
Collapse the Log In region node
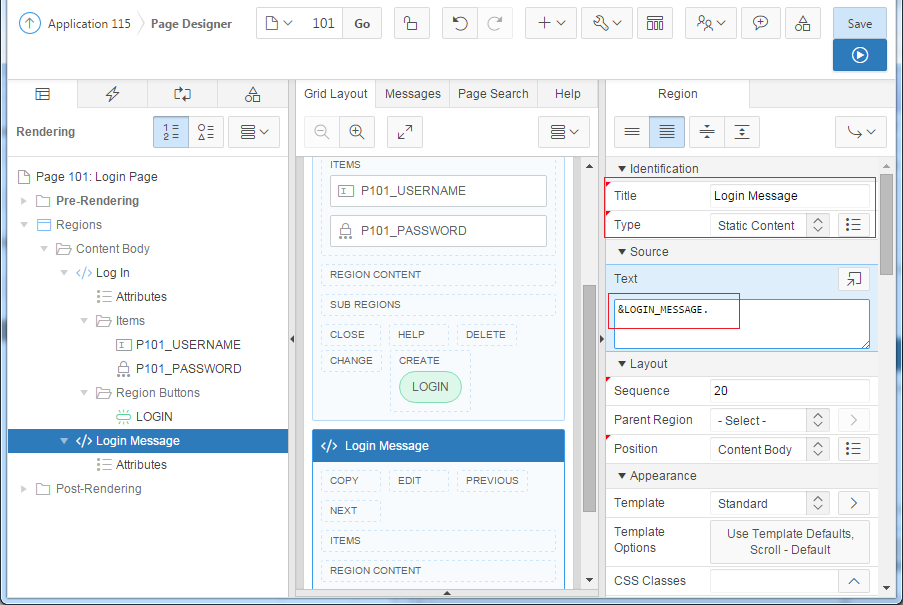[x=64, y=273]
